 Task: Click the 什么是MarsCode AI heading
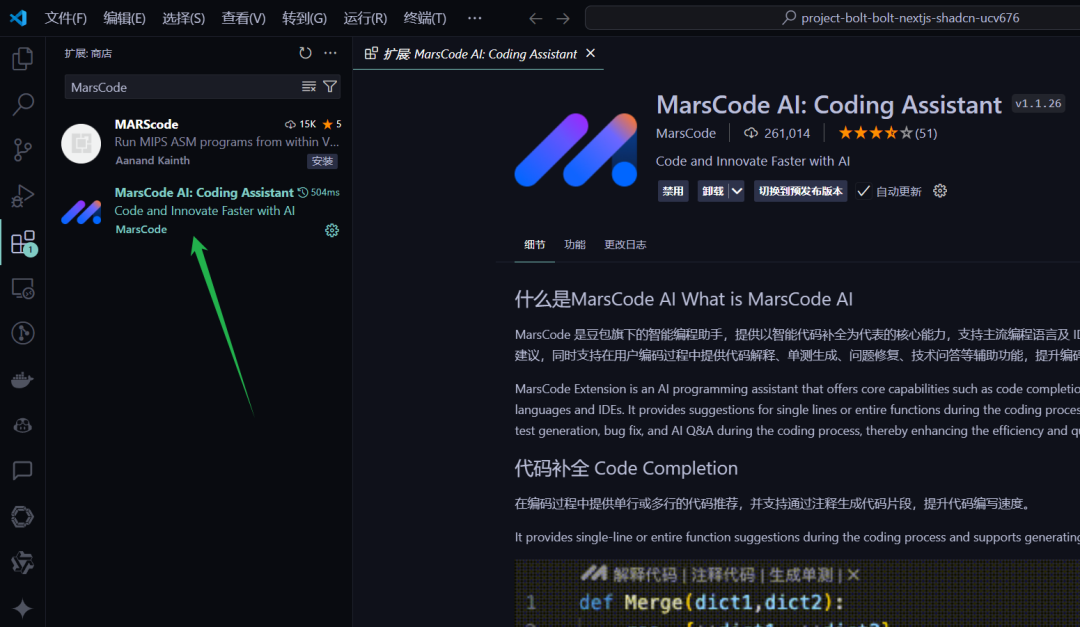[x=683, y=299]
